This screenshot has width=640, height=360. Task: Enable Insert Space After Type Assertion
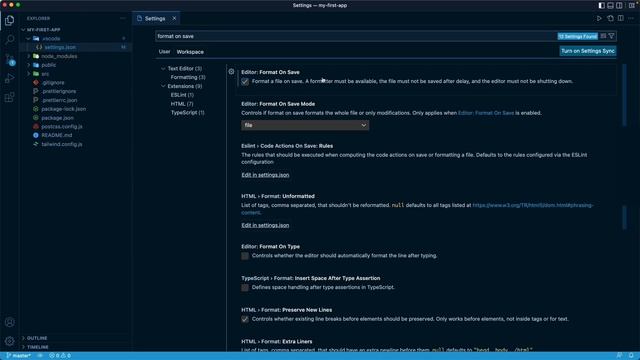click(245, 288)
